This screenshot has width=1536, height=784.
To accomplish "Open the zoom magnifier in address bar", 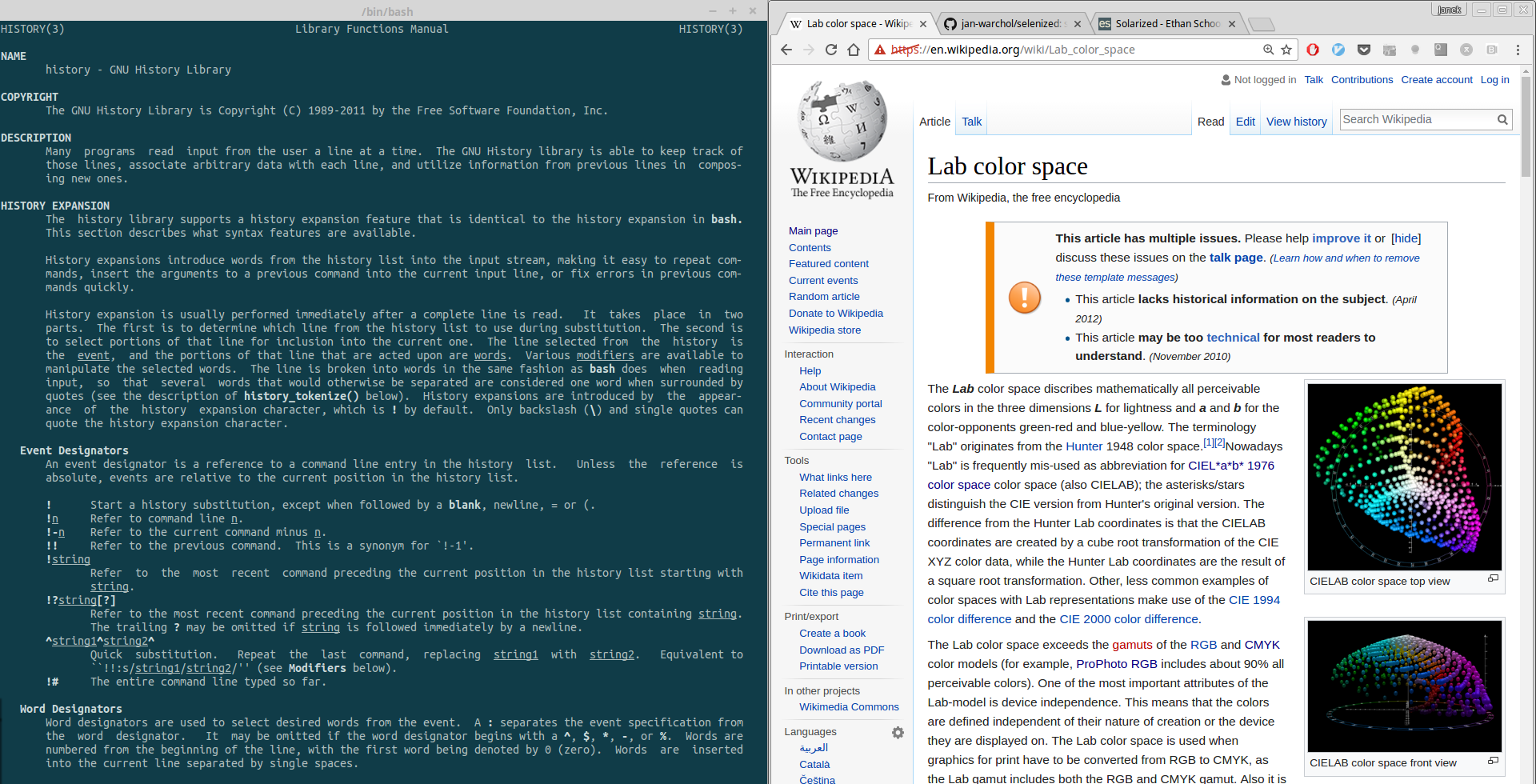I will coord(1268,50).
